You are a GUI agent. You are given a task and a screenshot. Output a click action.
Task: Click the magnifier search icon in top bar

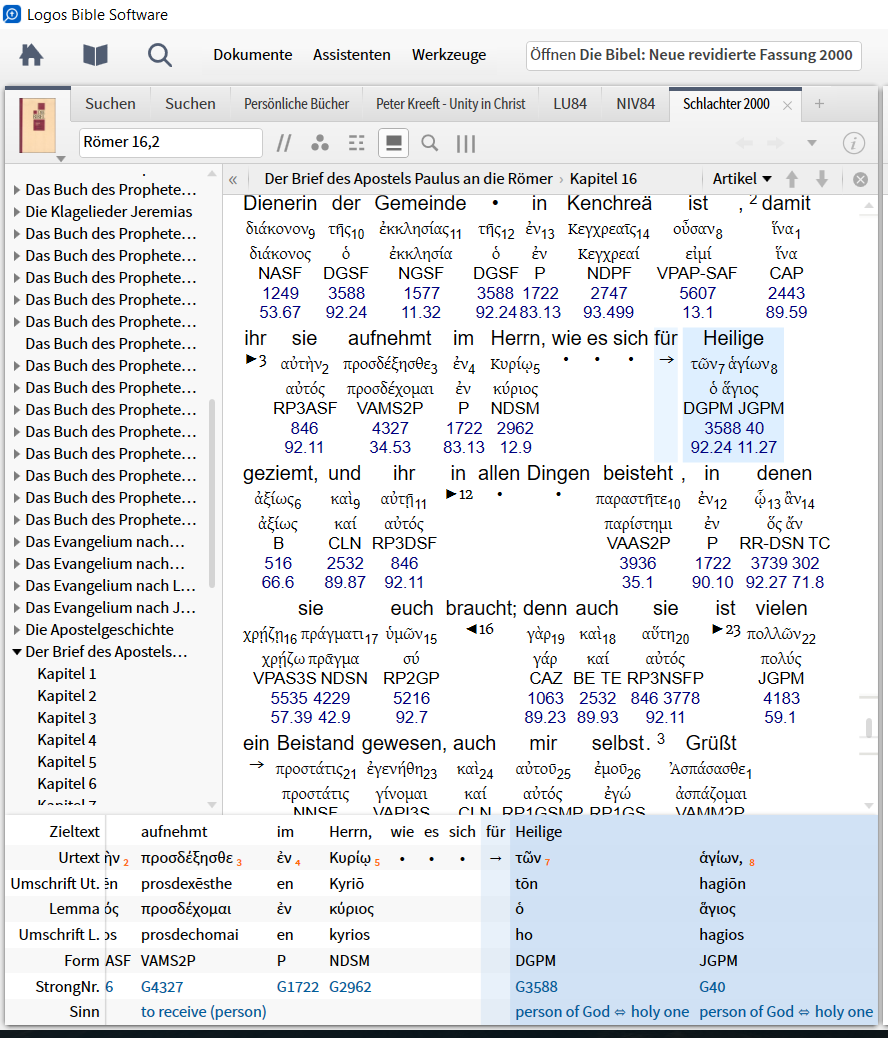point(160,55)
